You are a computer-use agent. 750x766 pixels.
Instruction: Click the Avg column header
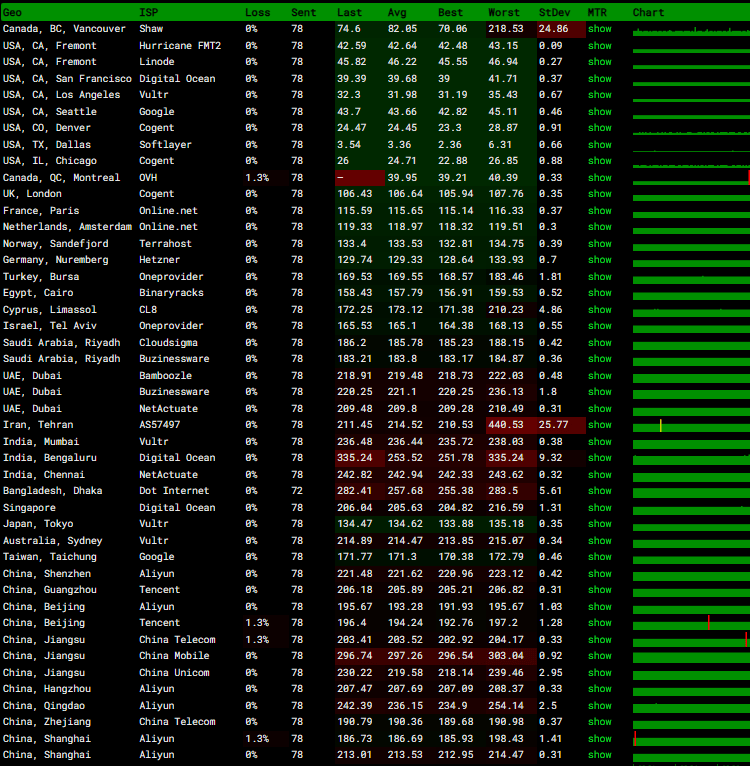[397, 13]
